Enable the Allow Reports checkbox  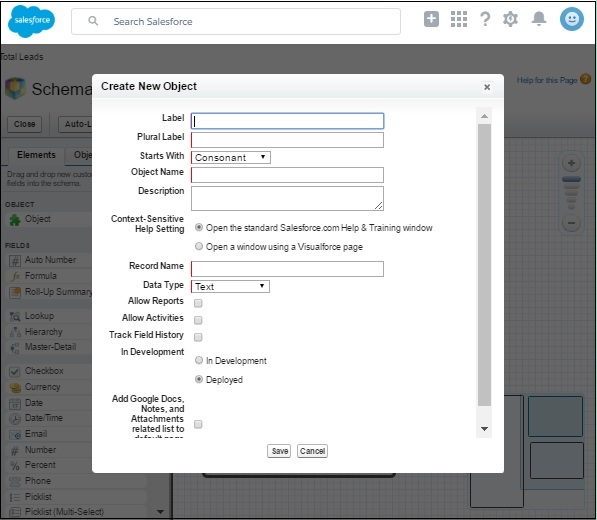tap(198, 303)
